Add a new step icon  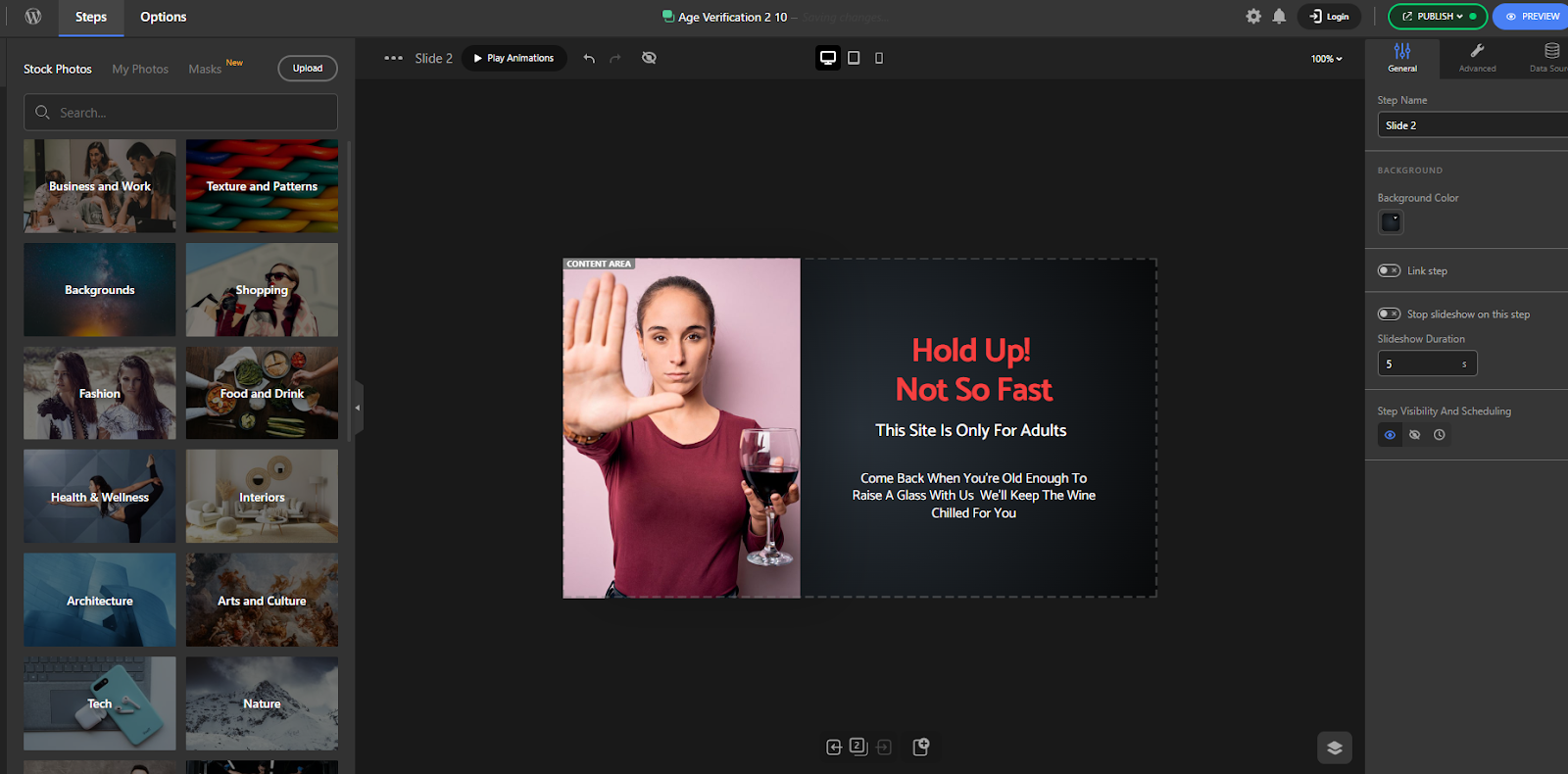[x=920, y=747]
